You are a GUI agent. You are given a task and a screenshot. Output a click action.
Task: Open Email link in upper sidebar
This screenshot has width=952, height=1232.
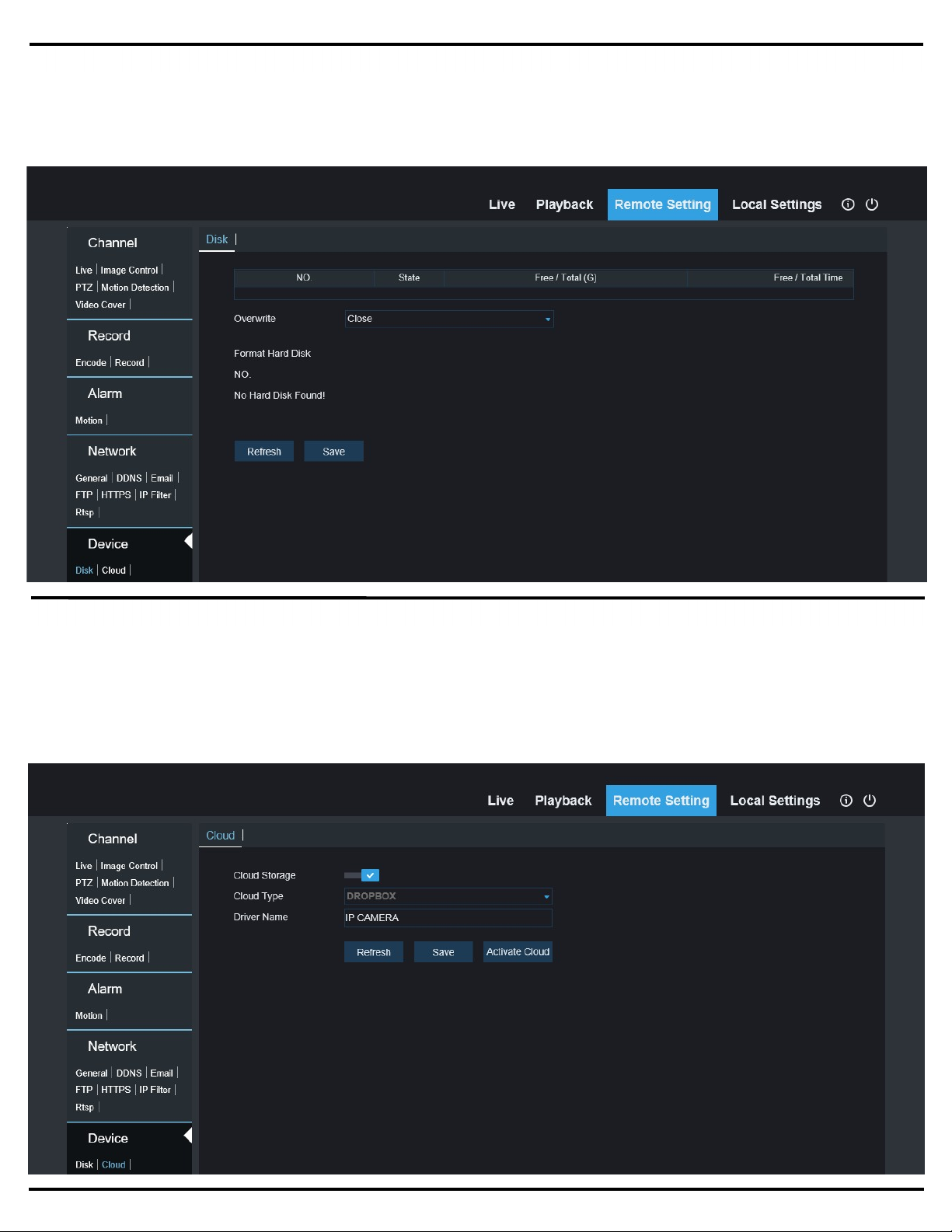162,478
